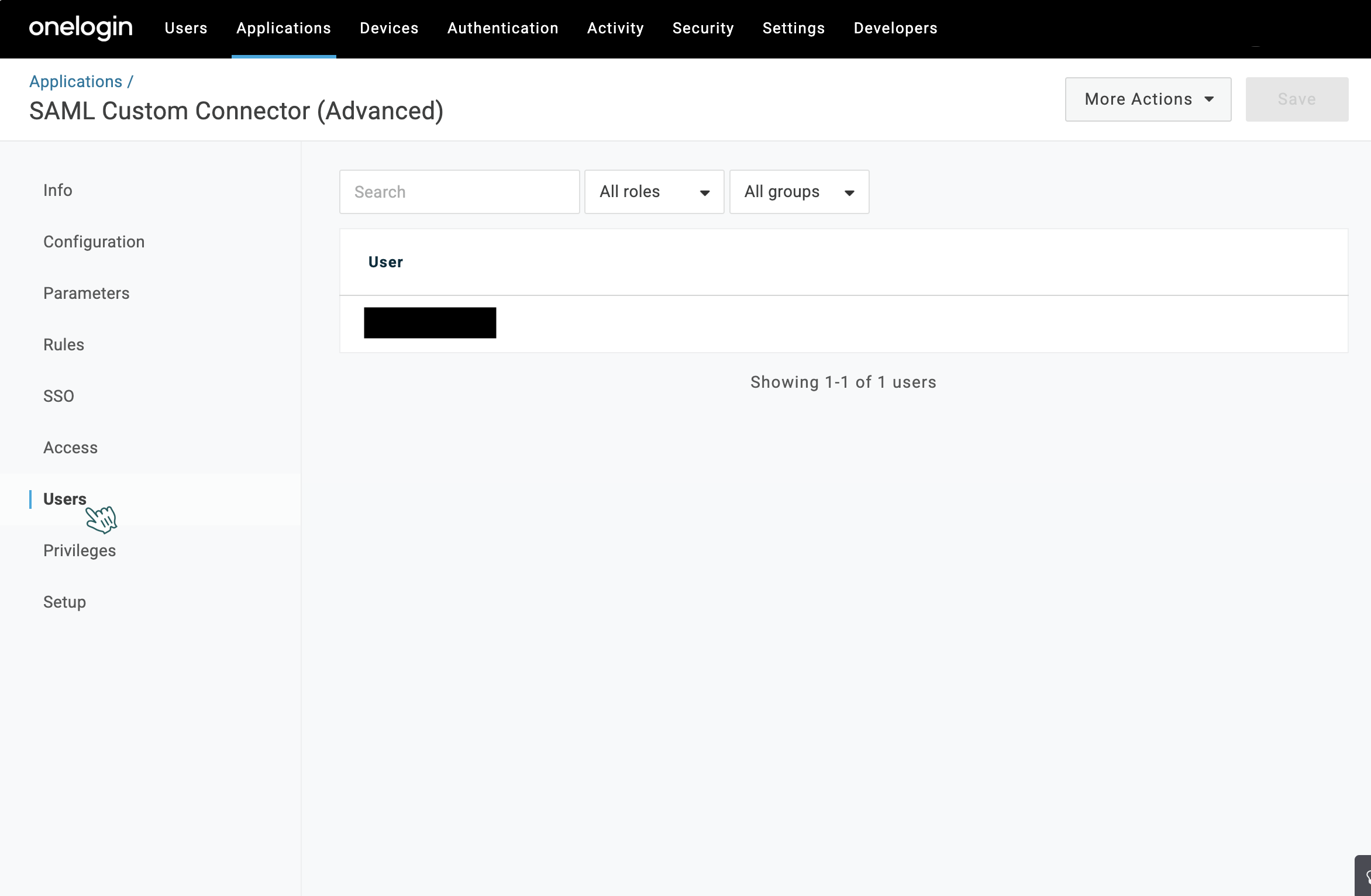Open the Activity menu

[x=615, y=28]
